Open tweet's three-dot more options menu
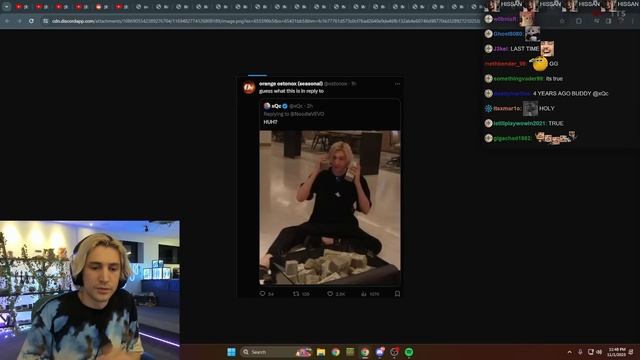The height and width of the screenshot is (360, 640). (398, 84)
